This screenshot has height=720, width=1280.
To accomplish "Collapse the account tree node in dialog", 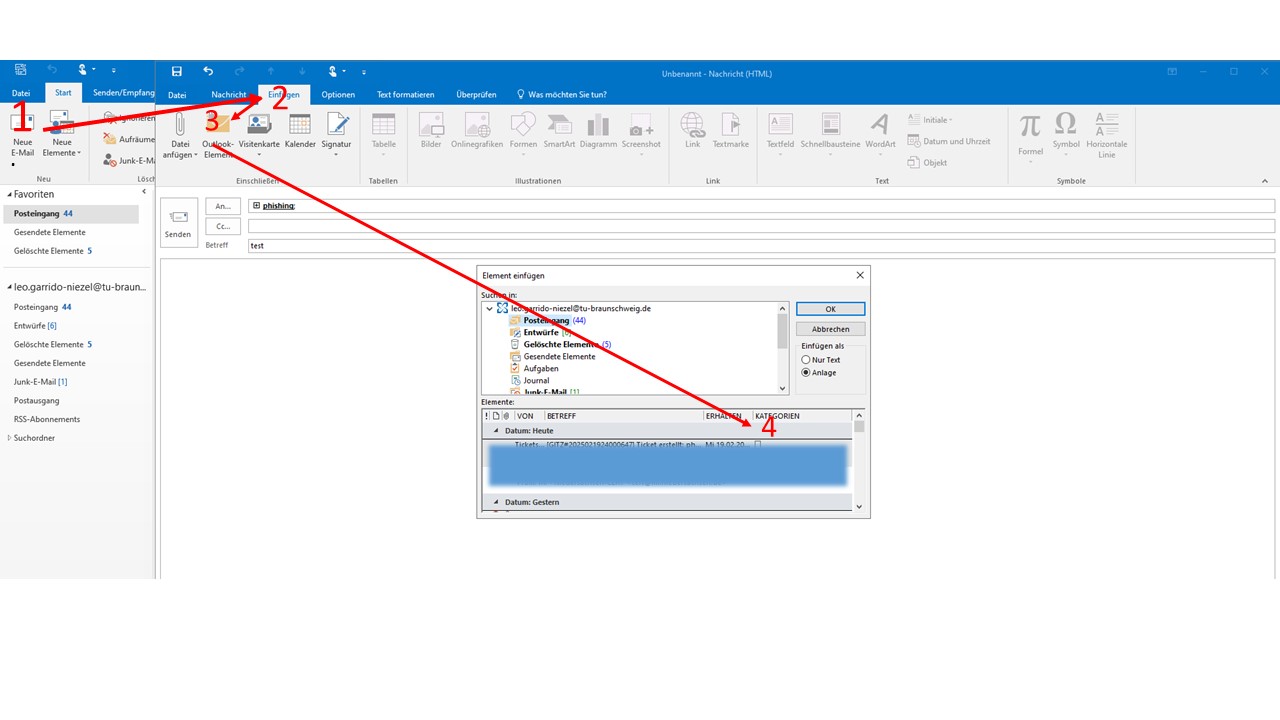I will (x=489, y=309).
